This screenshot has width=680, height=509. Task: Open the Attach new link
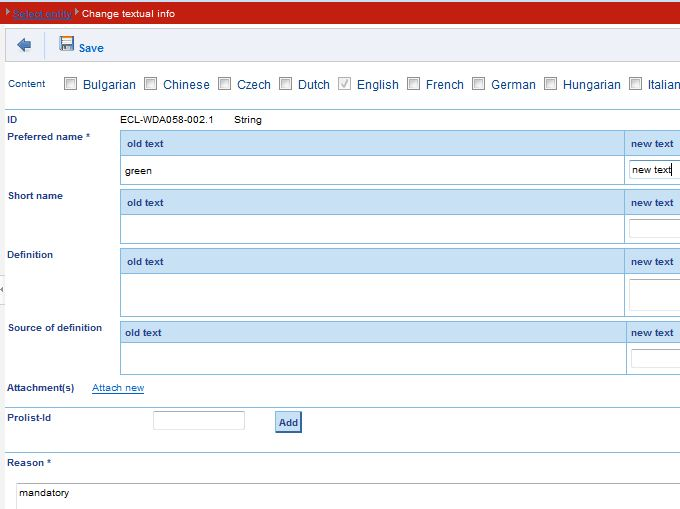(x=118, y=388)
